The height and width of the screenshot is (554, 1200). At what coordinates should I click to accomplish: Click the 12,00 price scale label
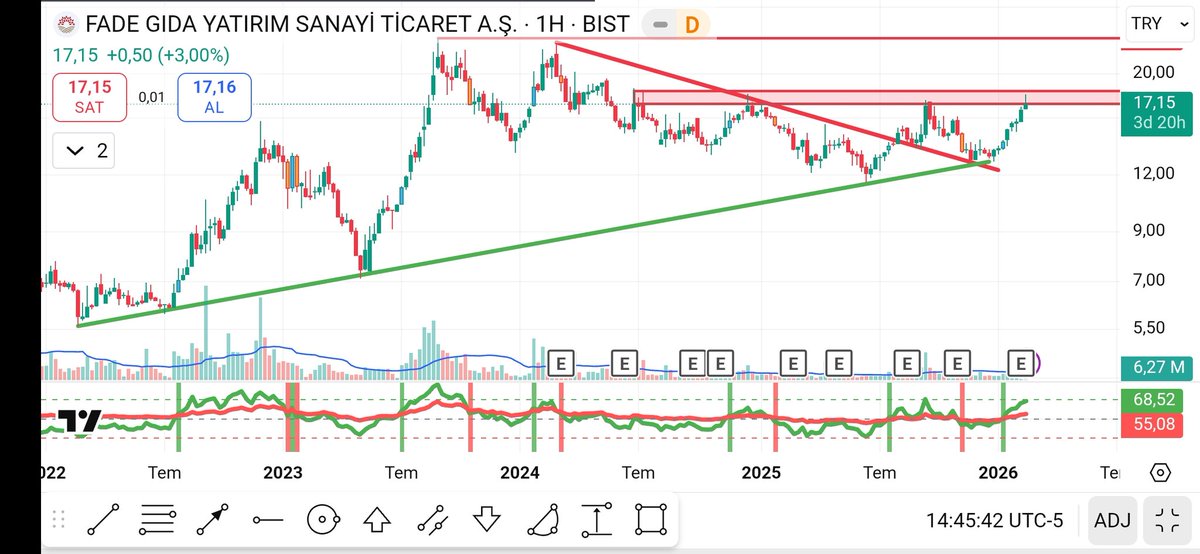click(1152, 173)
